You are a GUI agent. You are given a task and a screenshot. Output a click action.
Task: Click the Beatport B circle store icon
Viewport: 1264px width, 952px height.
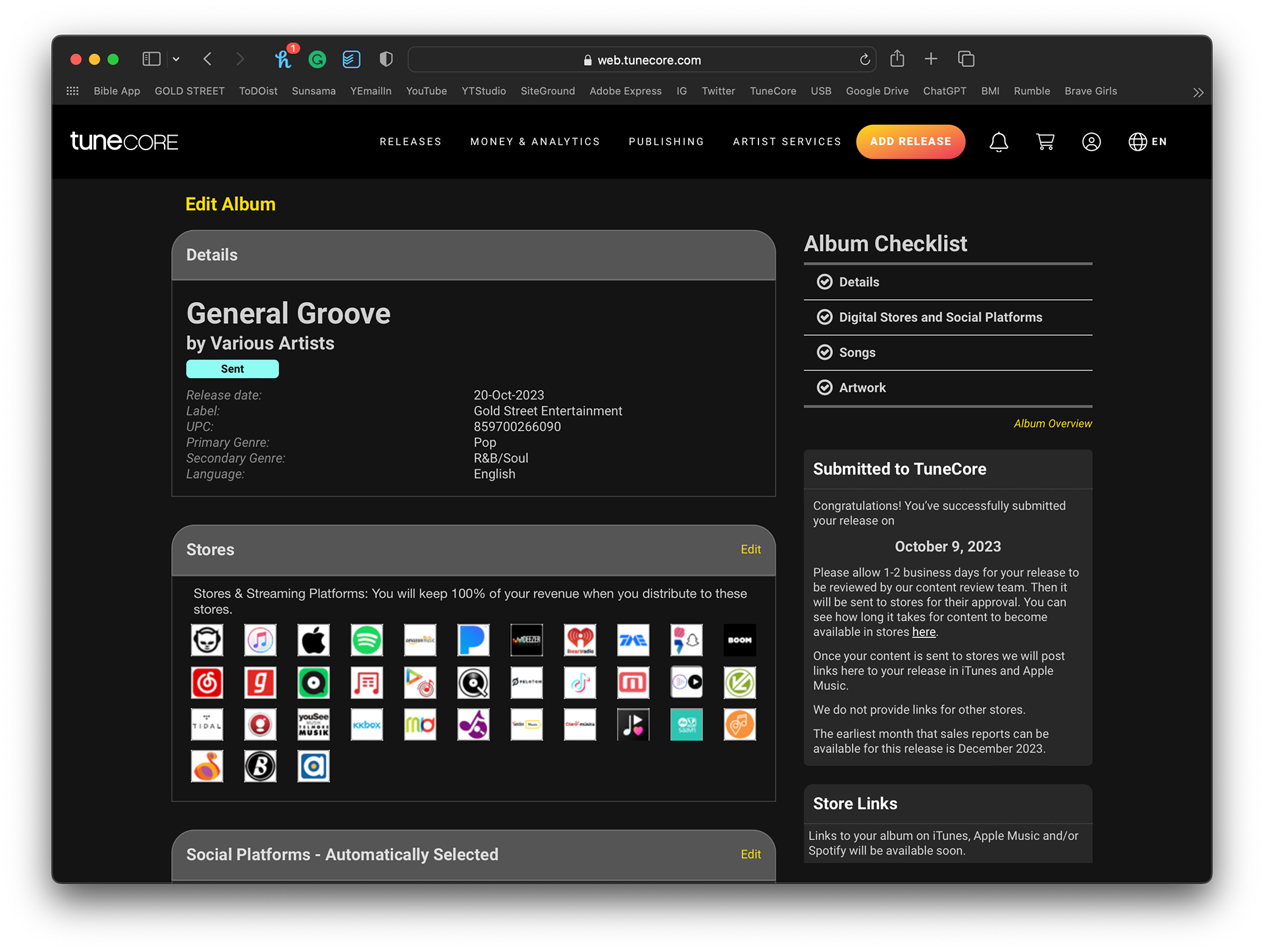pos(260,766)
